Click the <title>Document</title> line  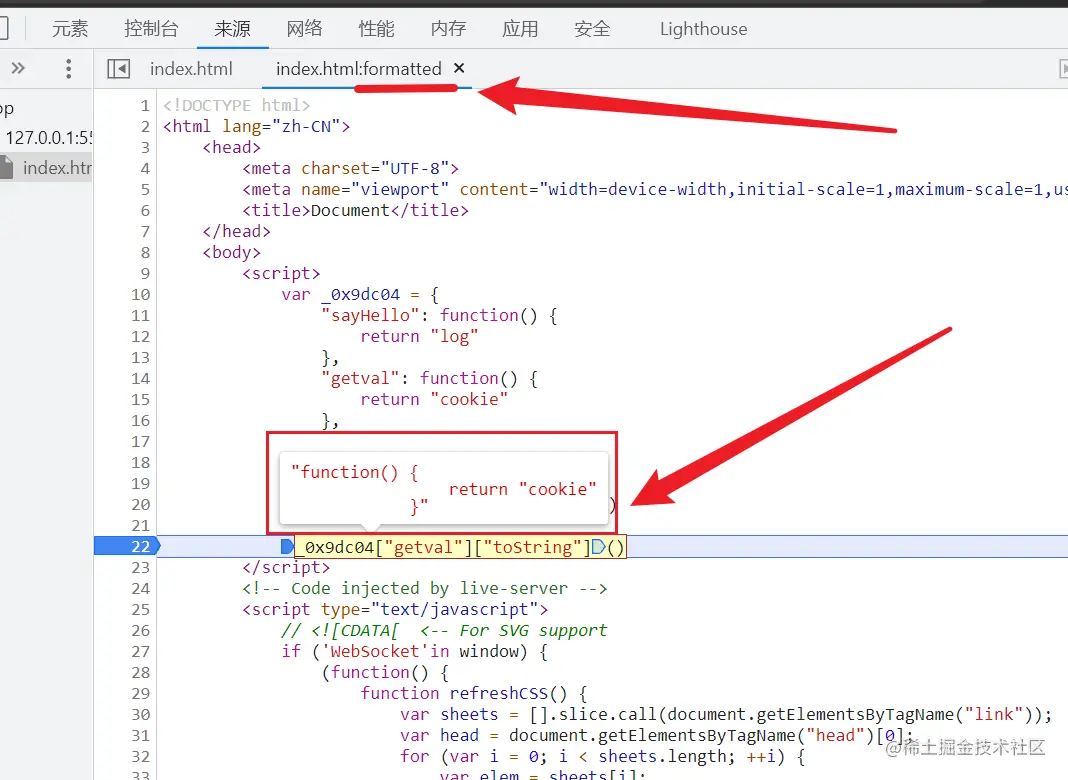[356, 210]
